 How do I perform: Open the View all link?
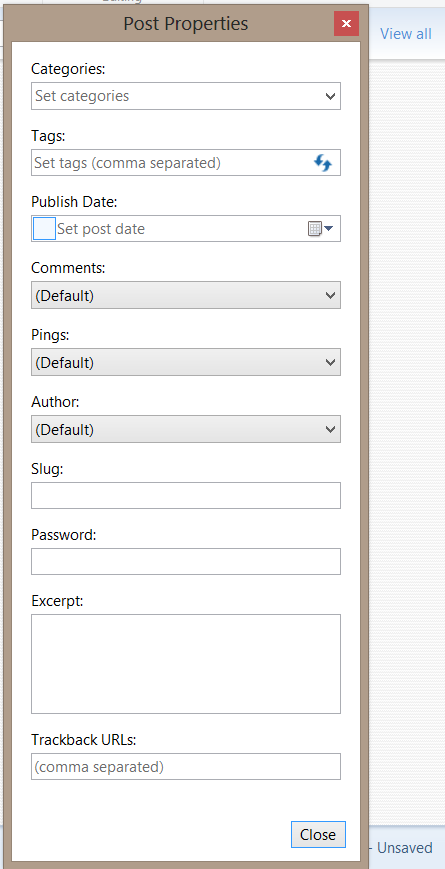point(406,34)
